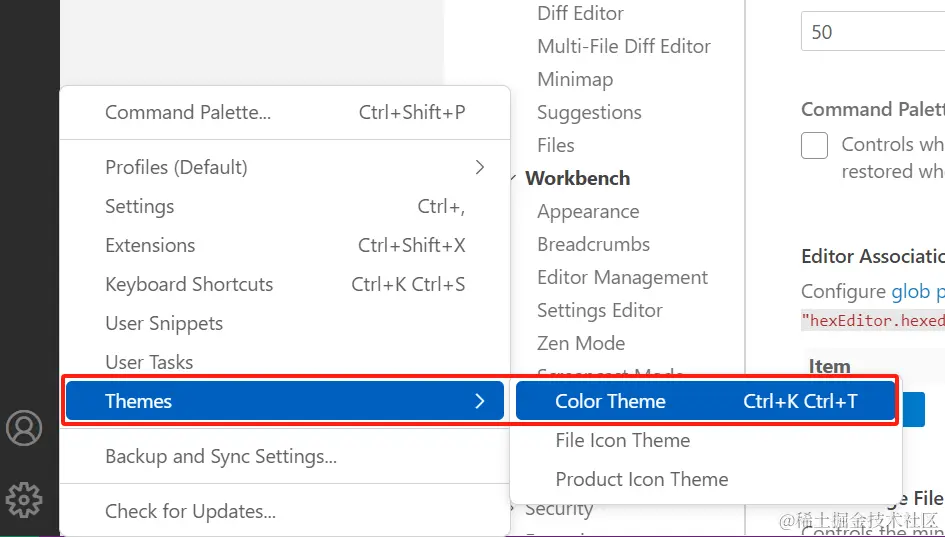945x537 pixels.
Task: Click the Manage gear icon
Action: coord(24,498)
